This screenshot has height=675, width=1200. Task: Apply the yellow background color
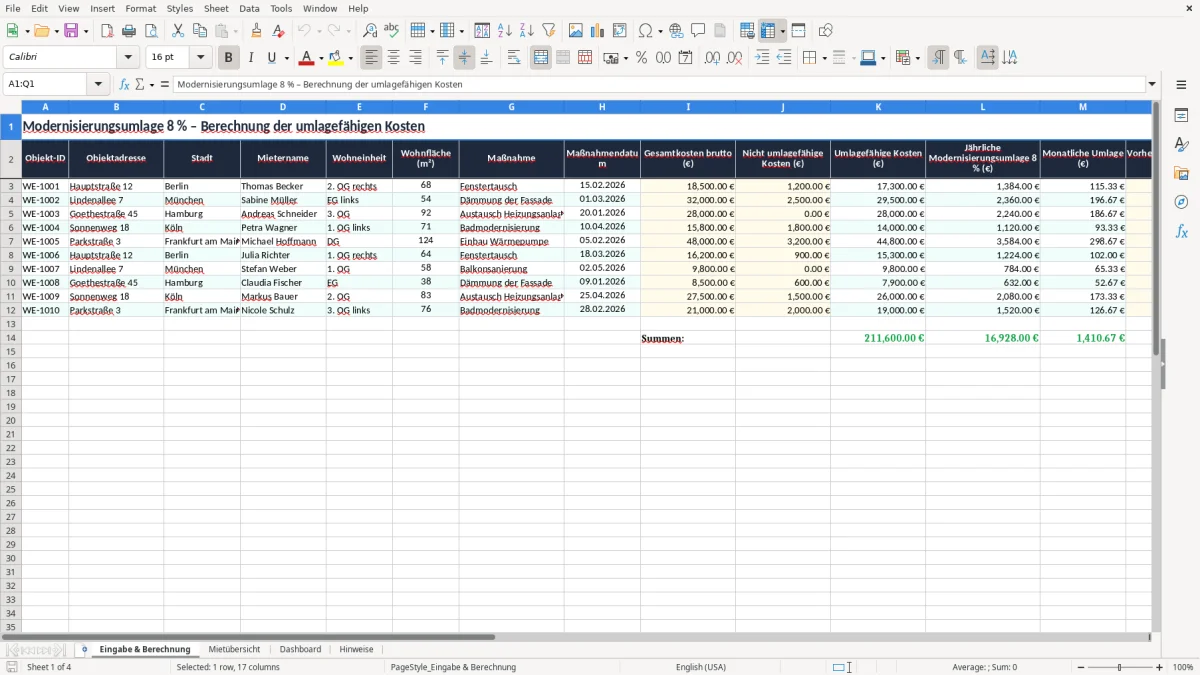point(336,58)
